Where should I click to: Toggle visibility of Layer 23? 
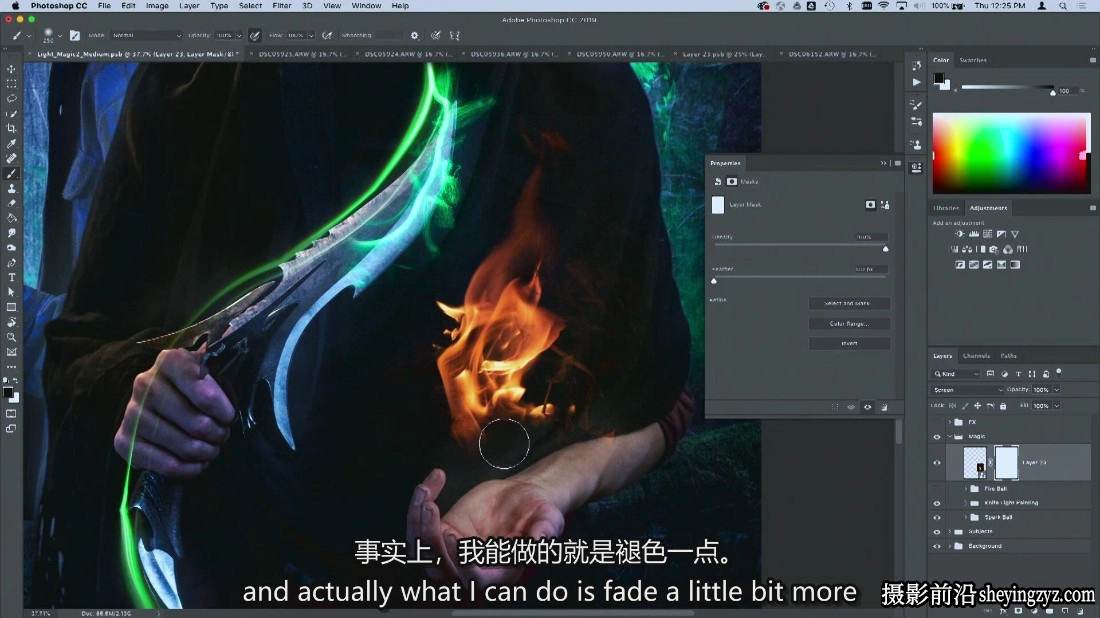tap(937, 463)
